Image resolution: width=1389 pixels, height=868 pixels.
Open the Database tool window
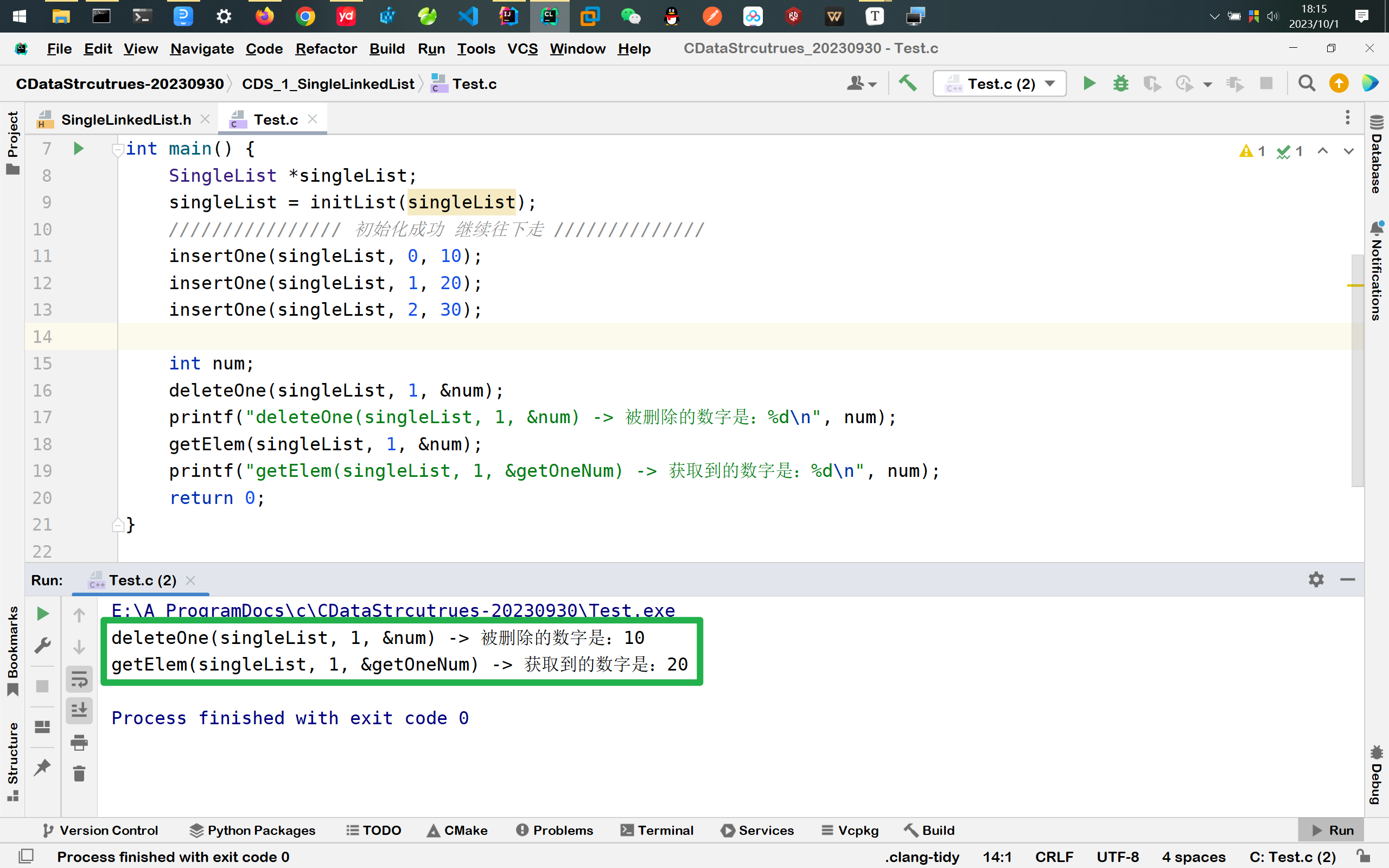click(x=1377, y=154)
